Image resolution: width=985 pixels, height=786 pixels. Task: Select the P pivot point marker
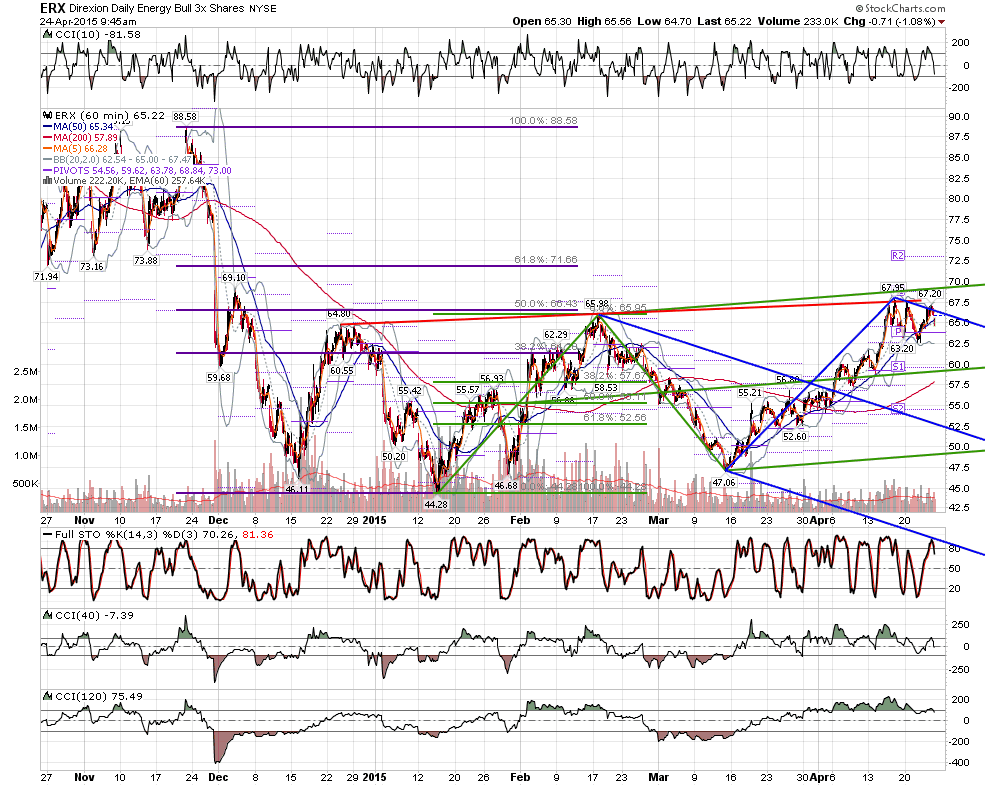(898, 331)
